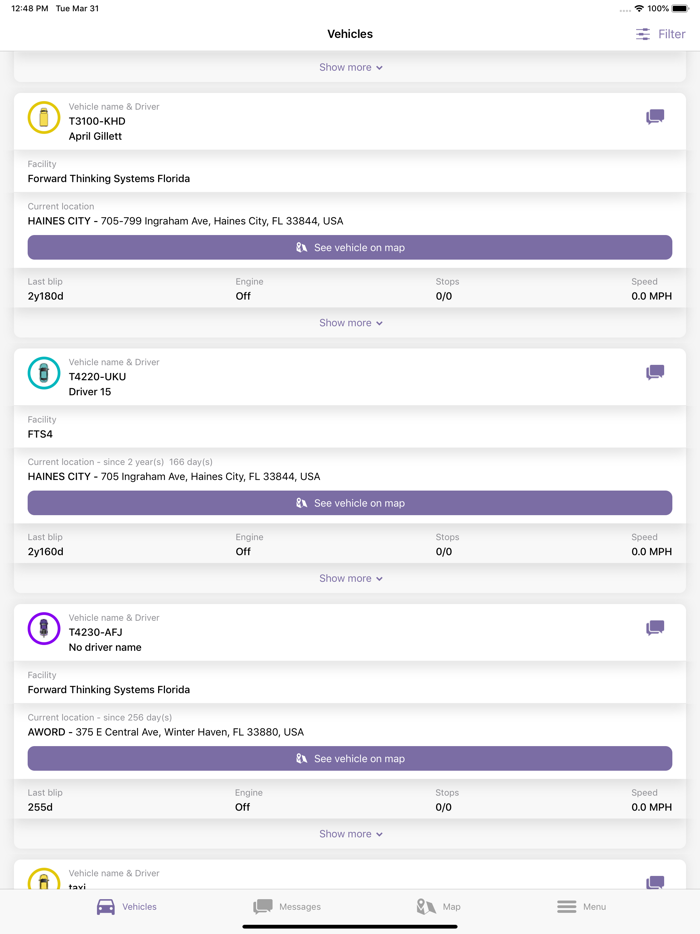Select the T4220-UKU Facility label FTS4
The height and width of the screenshot is (934, 700).
40,434
